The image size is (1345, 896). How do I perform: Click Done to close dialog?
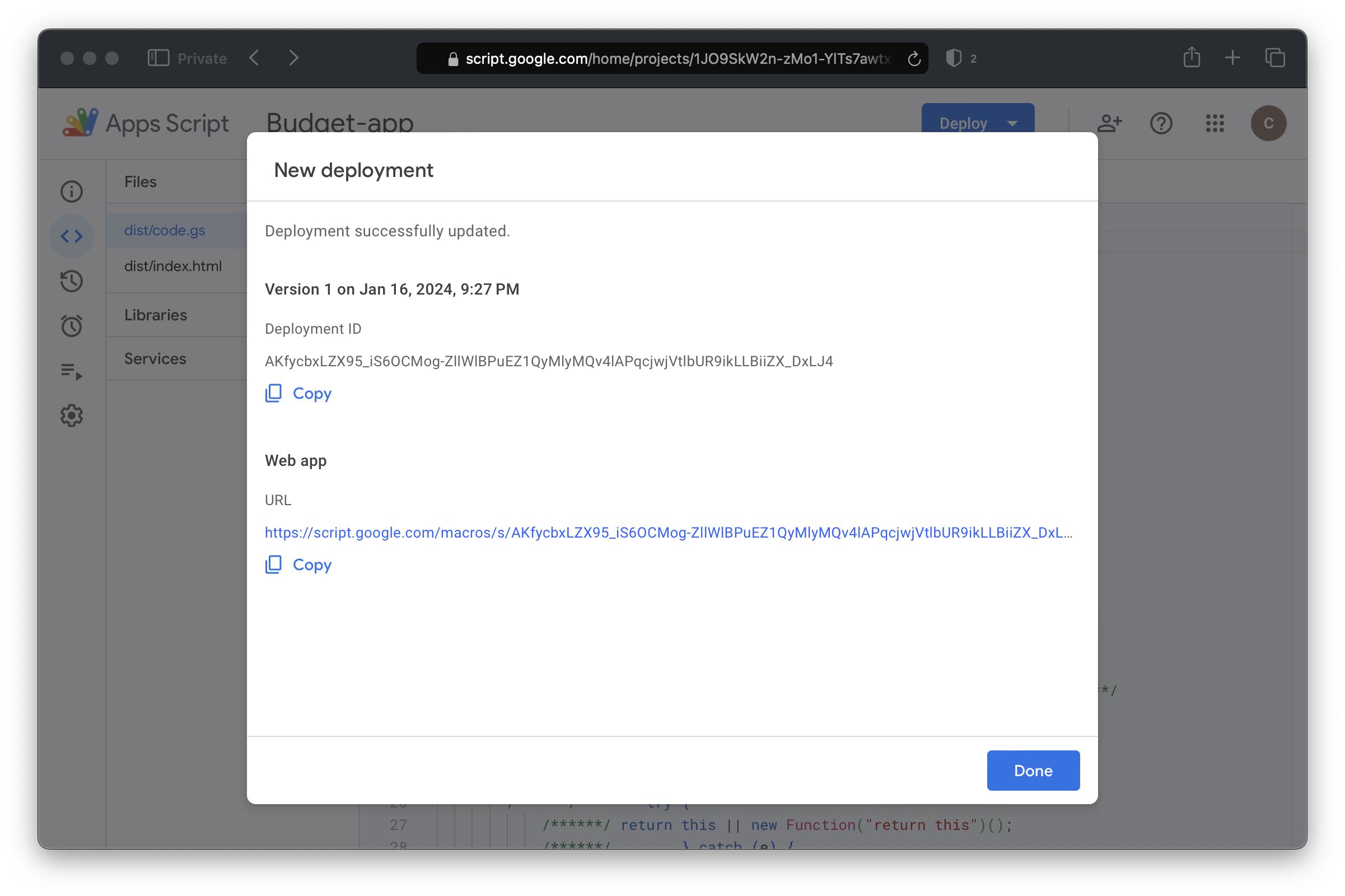coord(1033,770)
